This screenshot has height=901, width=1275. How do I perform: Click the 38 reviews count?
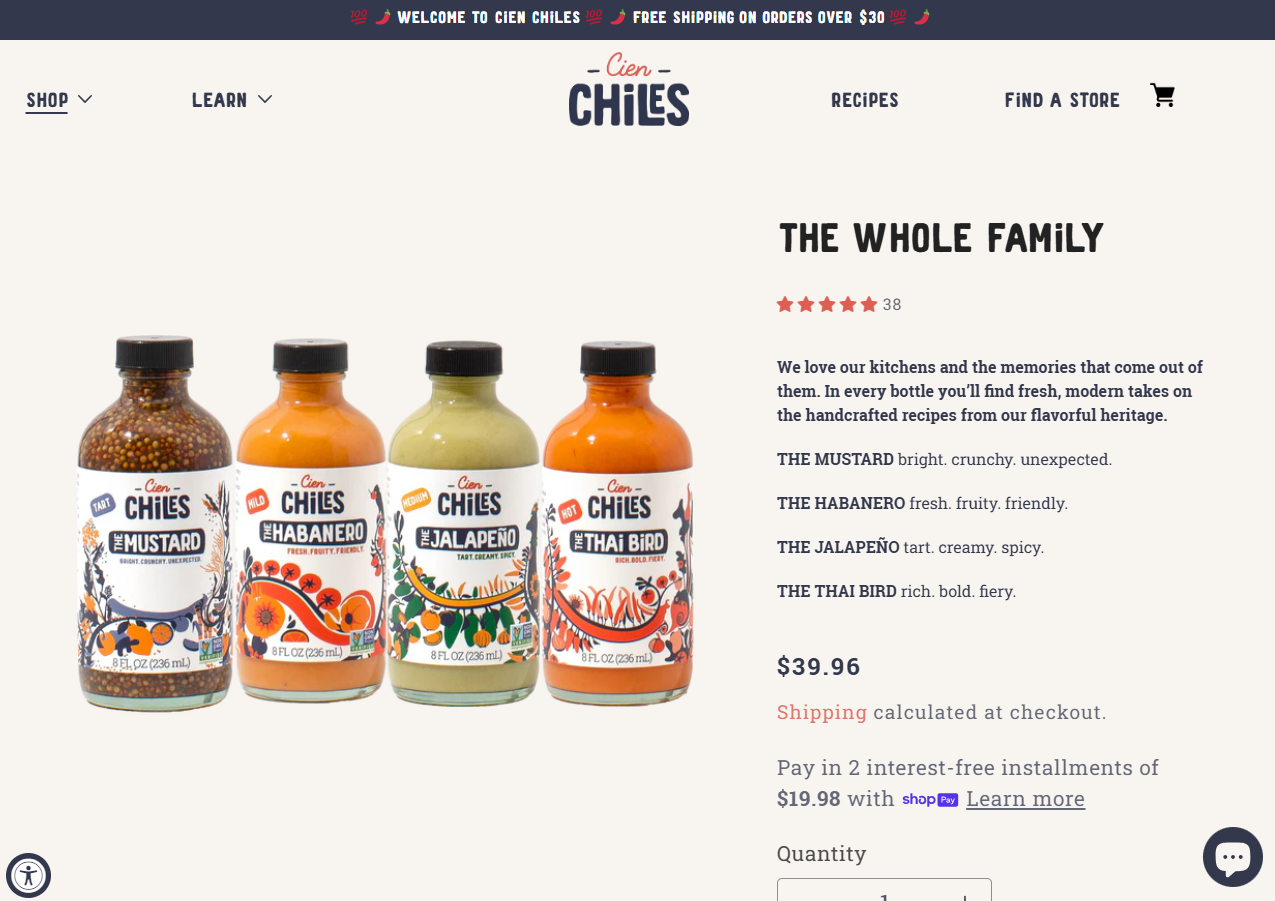click(892, 305)
